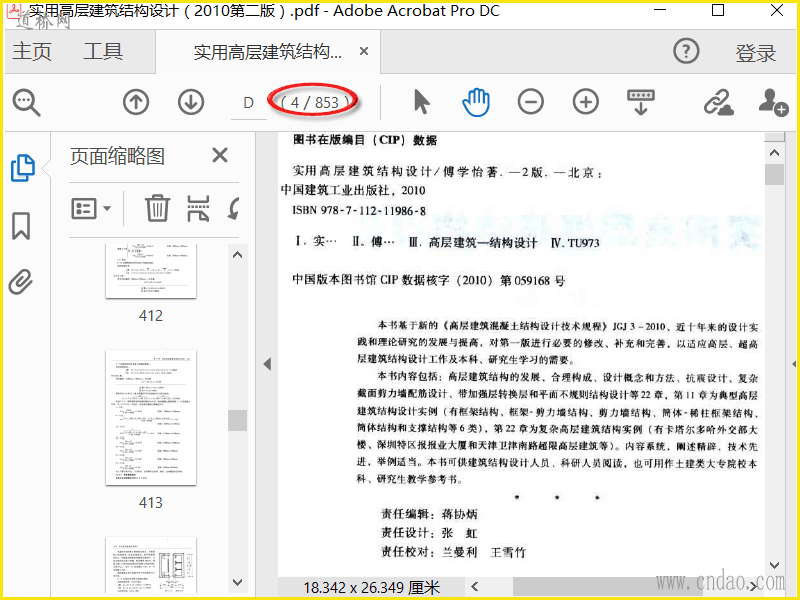Click the 图书在版编目 (CIP) 数据 heading
800x600 pixels.
point(365,140)
